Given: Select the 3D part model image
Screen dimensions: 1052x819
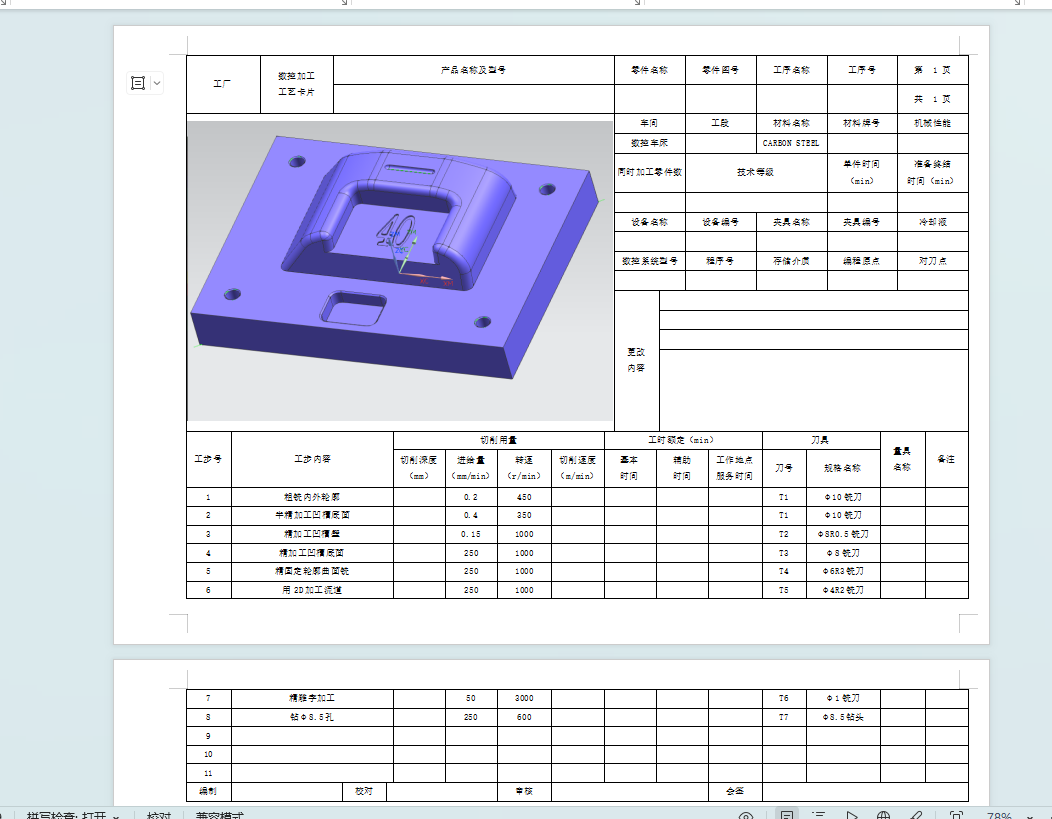Looking at the screenshot, I should 401,271.
